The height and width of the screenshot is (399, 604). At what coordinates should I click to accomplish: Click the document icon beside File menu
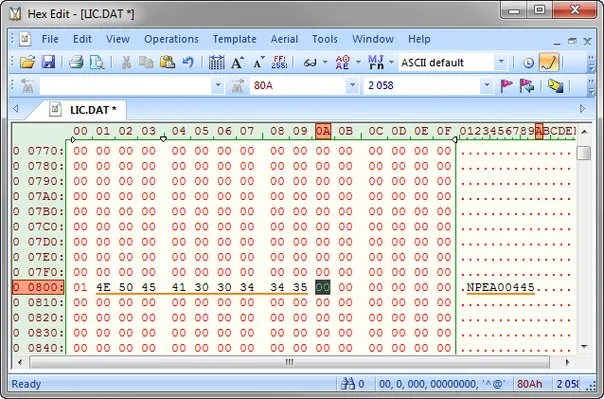[25, 39]
